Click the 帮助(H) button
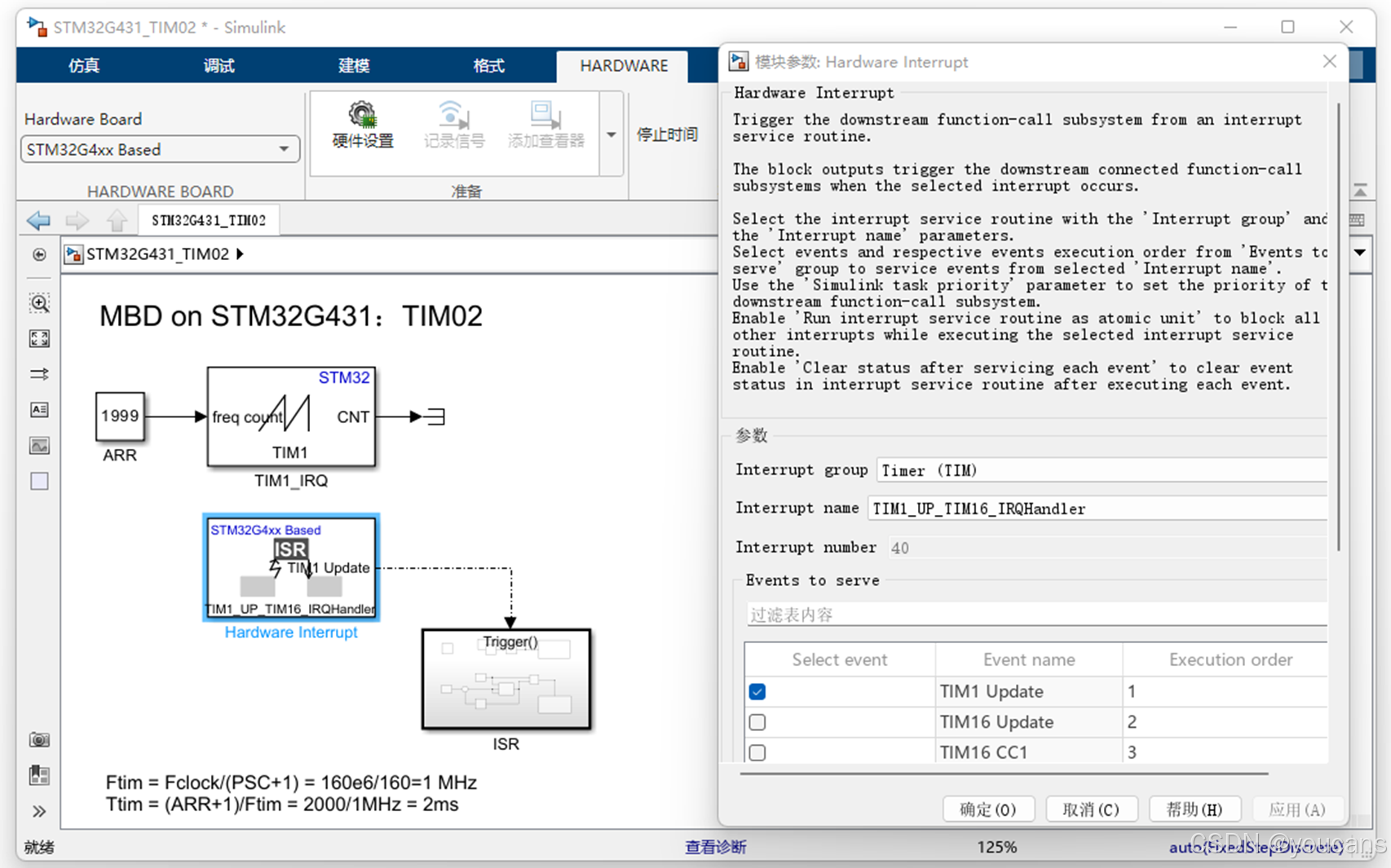 click(x=1194, y=809)
